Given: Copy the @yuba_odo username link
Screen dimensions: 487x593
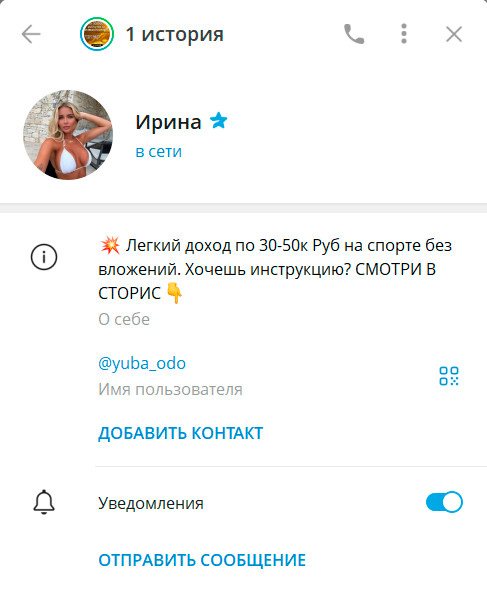Looking at the screenshot, I should 142,363.
